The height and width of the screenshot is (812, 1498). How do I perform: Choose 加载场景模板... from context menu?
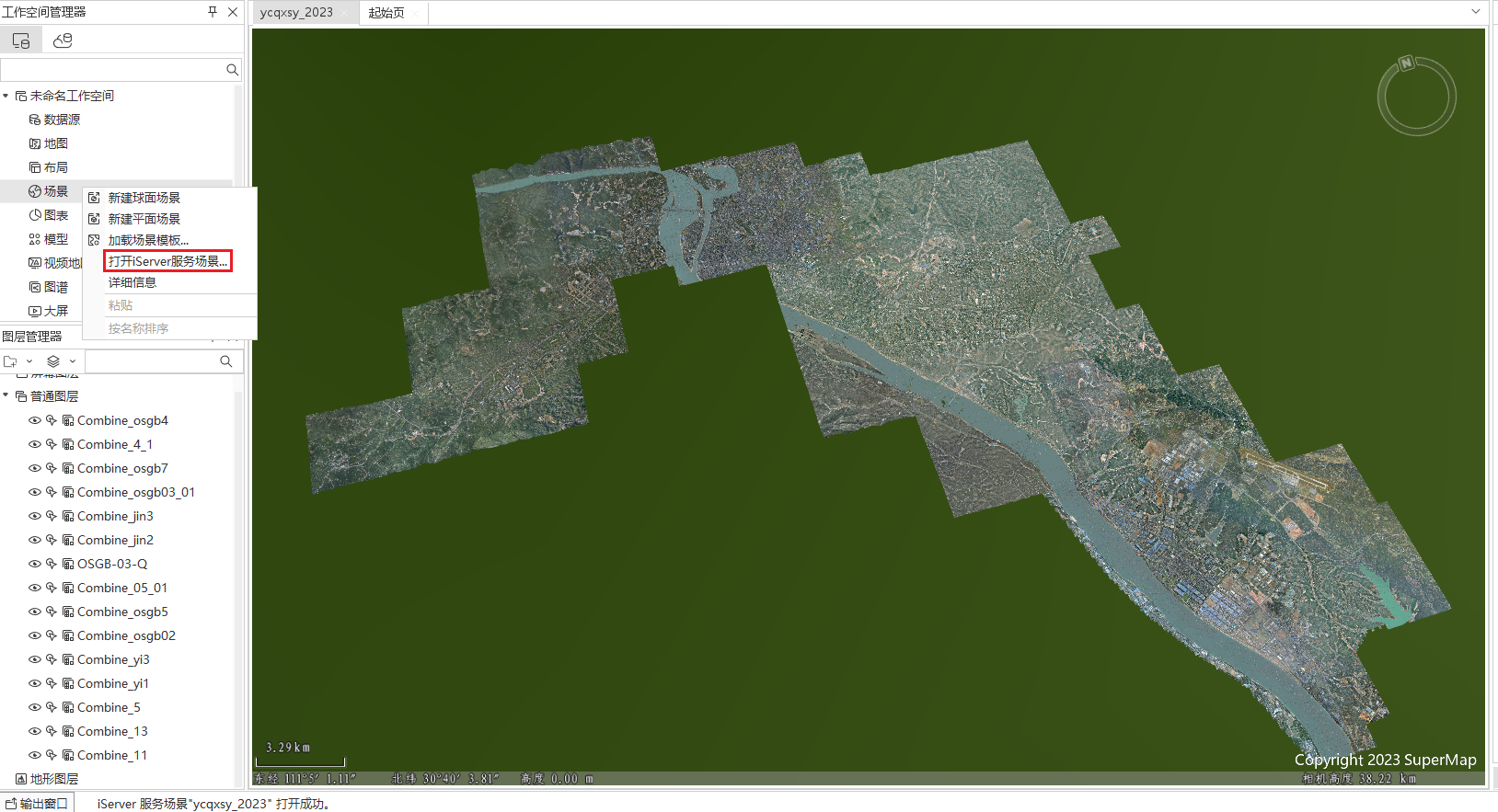[148, 240]
